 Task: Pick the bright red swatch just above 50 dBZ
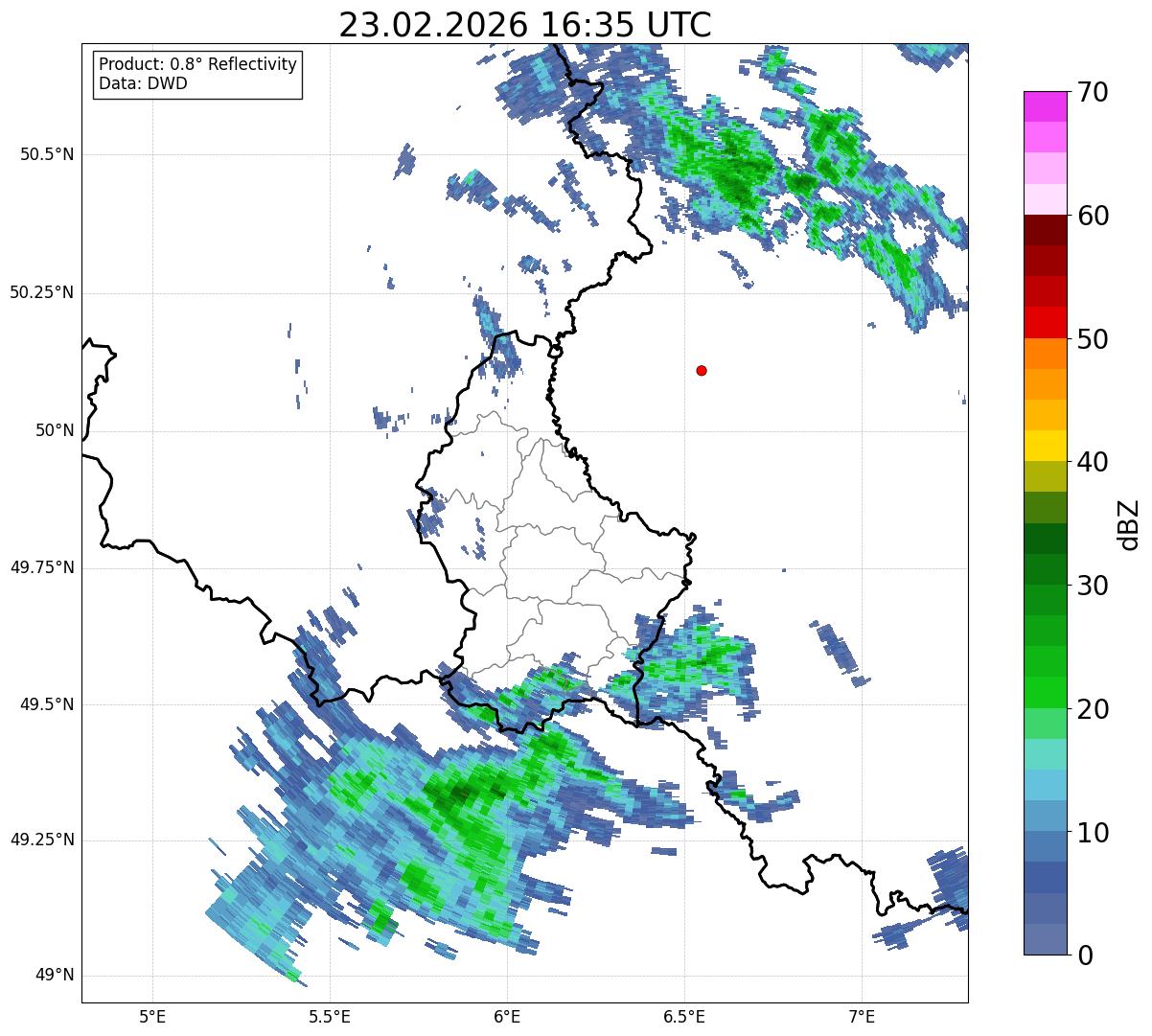point(1045,323)
